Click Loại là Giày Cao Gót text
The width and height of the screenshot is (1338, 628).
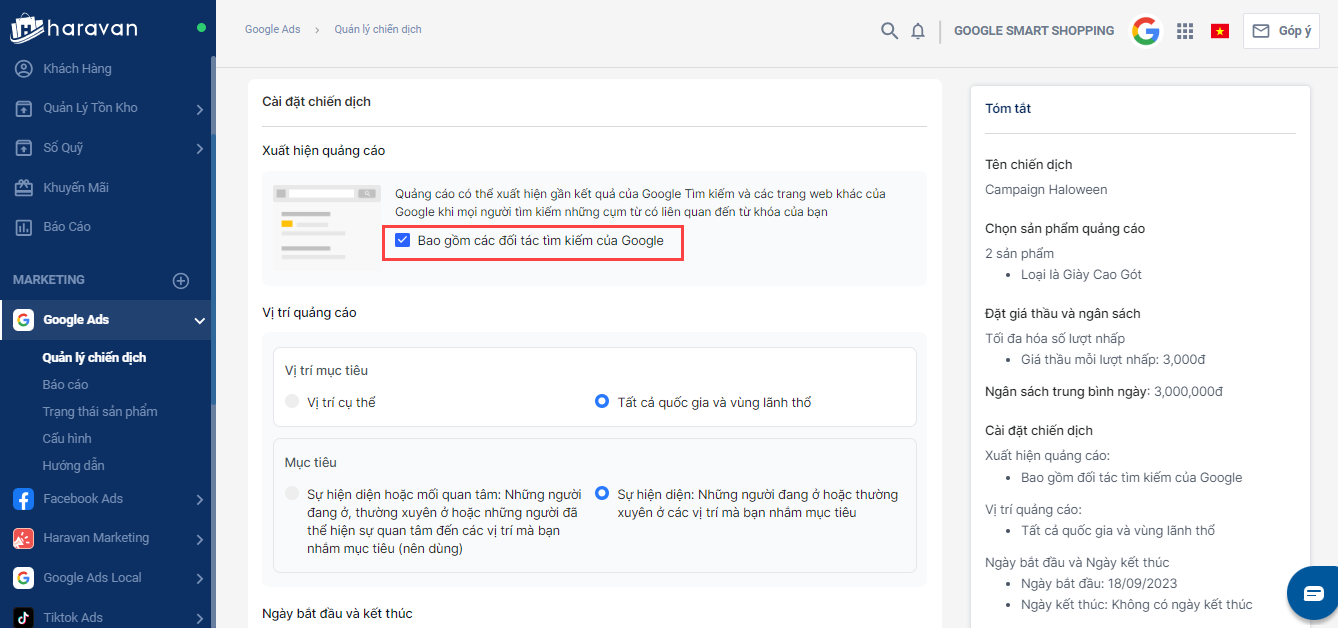coord(1081,274)
